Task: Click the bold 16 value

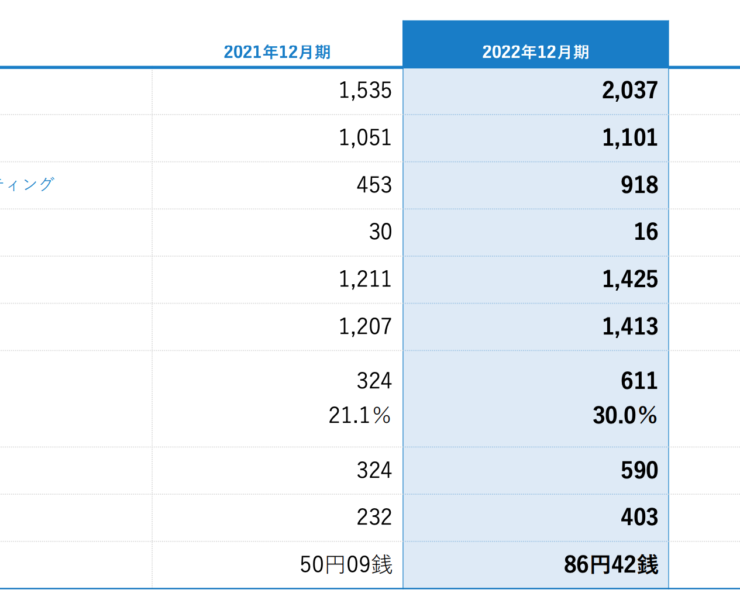Action: (x=646, y=232)
